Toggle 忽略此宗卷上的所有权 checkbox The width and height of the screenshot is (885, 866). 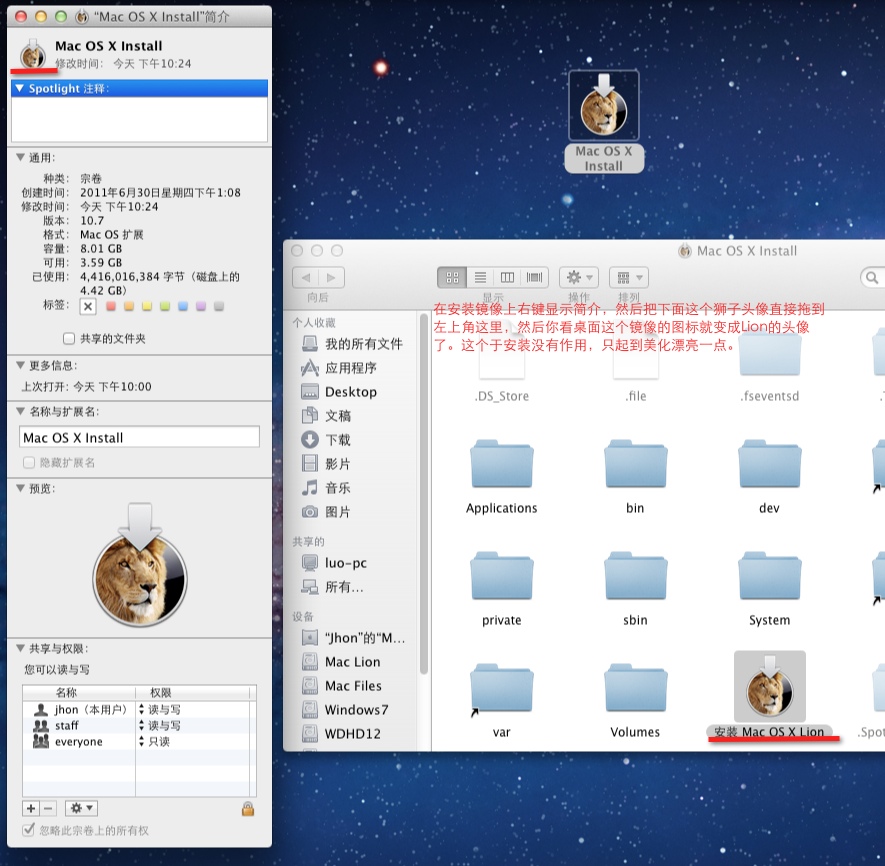click(28, 830)
